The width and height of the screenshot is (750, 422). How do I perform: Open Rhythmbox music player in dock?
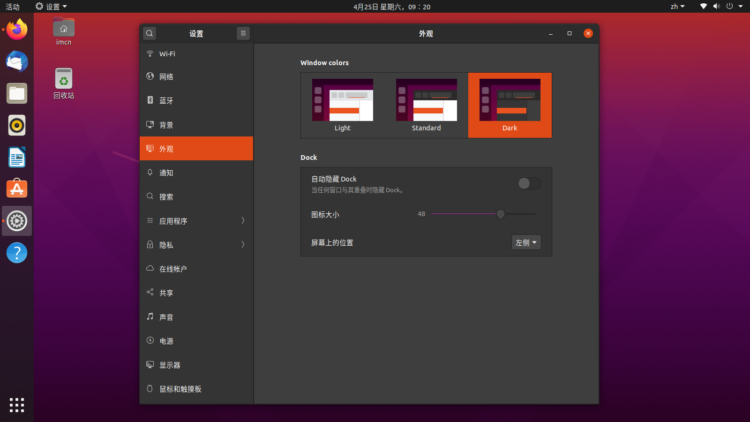[17, 125]
